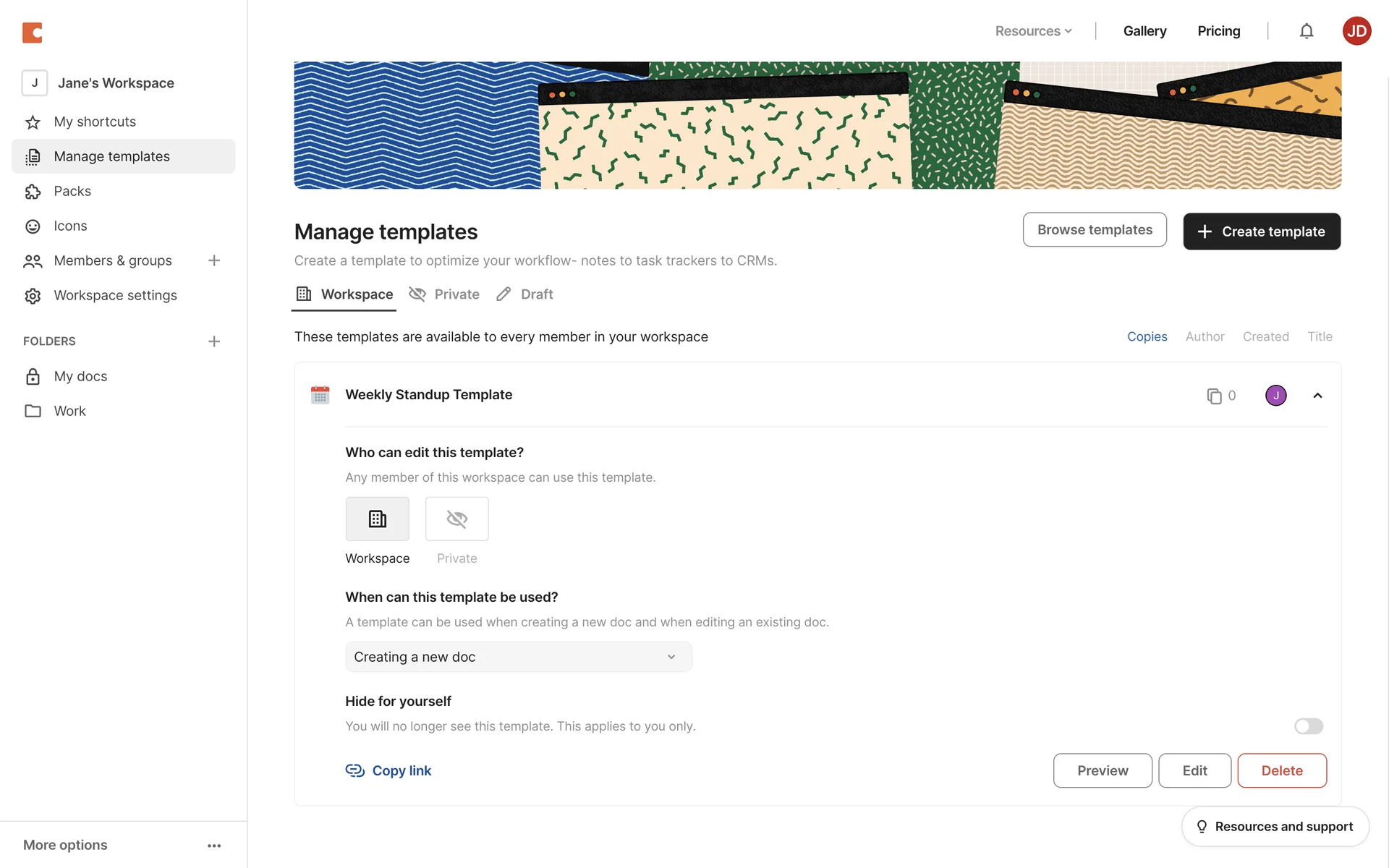
Task: Add new folder with plus icon
Action: coord(214,341)
